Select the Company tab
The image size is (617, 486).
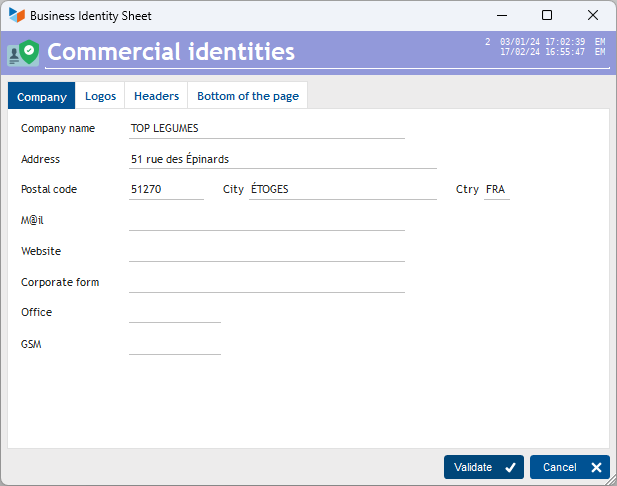[42, 96]
